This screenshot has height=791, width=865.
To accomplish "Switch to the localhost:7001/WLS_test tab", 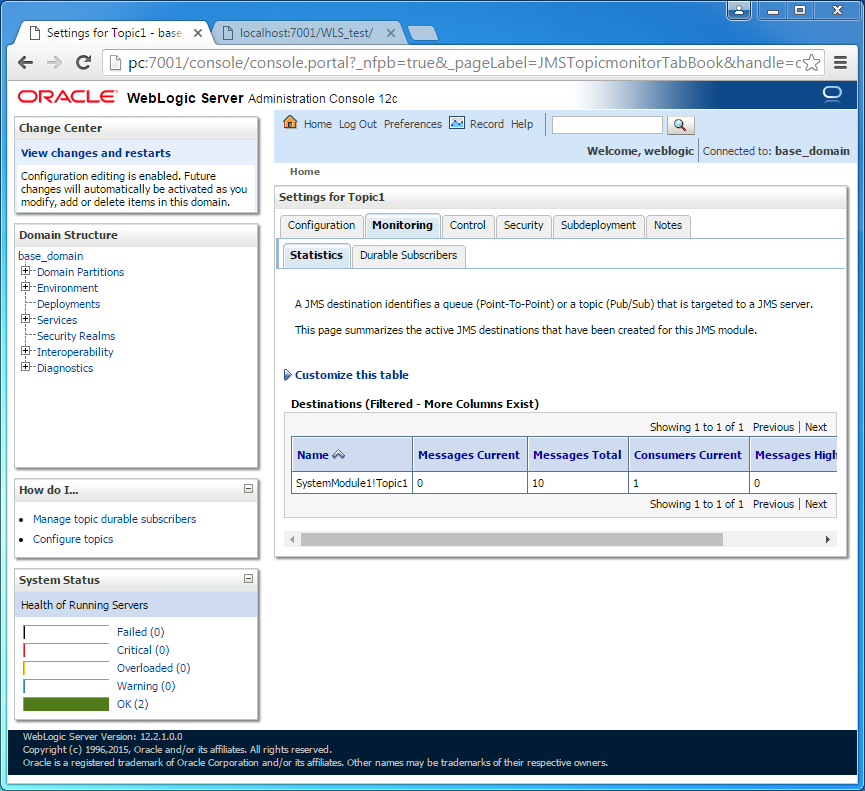I will (x=307, y=33).
